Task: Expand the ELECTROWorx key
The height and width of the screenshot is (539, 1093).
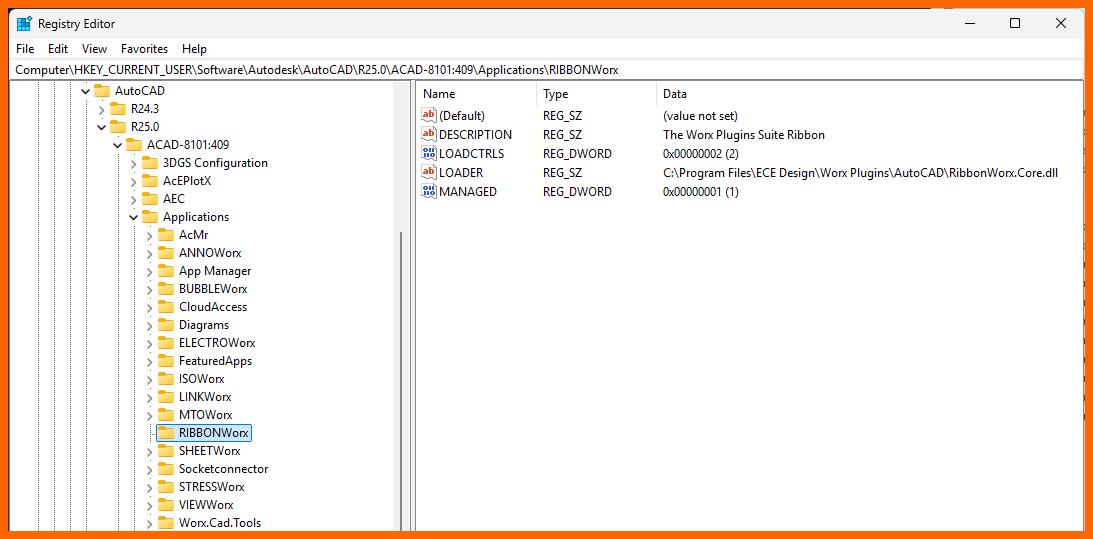Action: (x=149, y=343)
